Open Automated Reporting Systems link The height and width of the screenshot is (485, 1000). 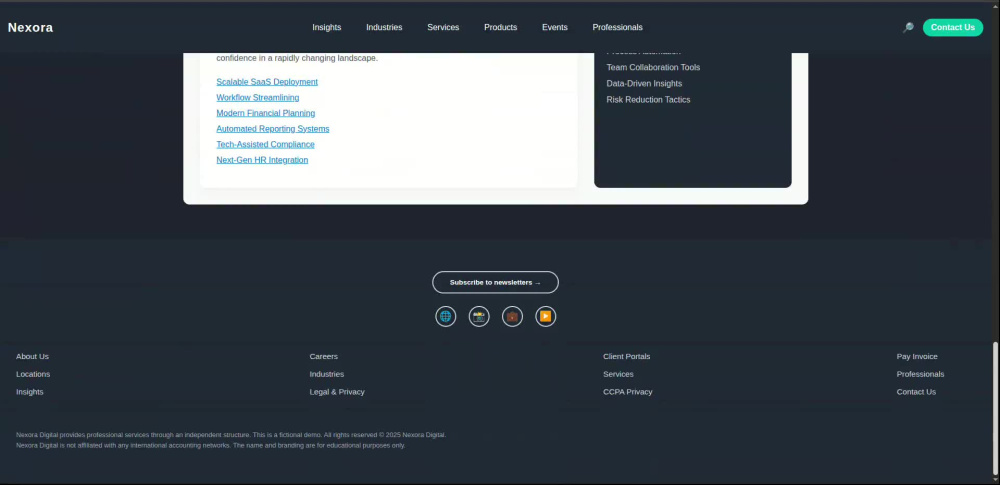273,129
